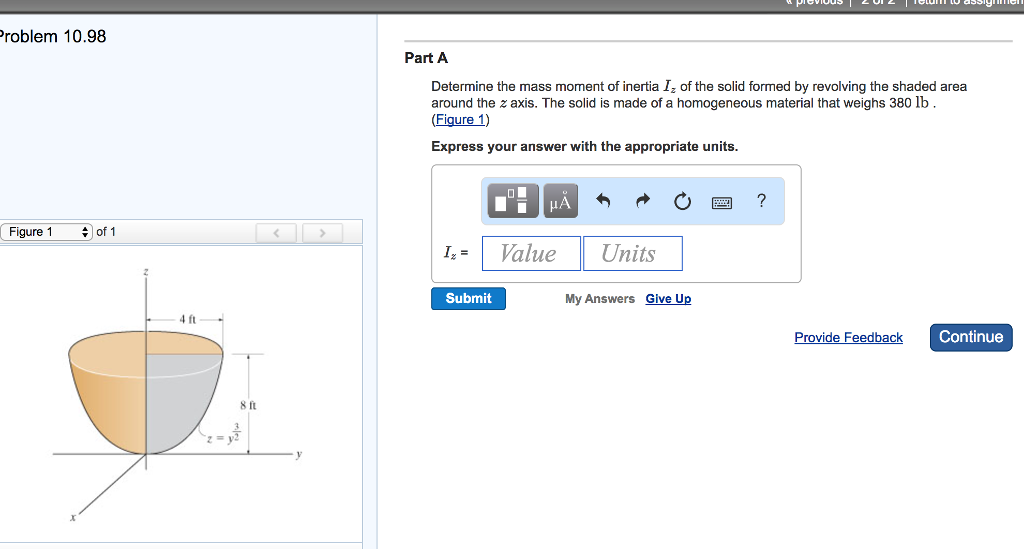The width and height of the screenshot is (1024, 549).
Task: Open Provide Feedback link
Action: [848, 337]
